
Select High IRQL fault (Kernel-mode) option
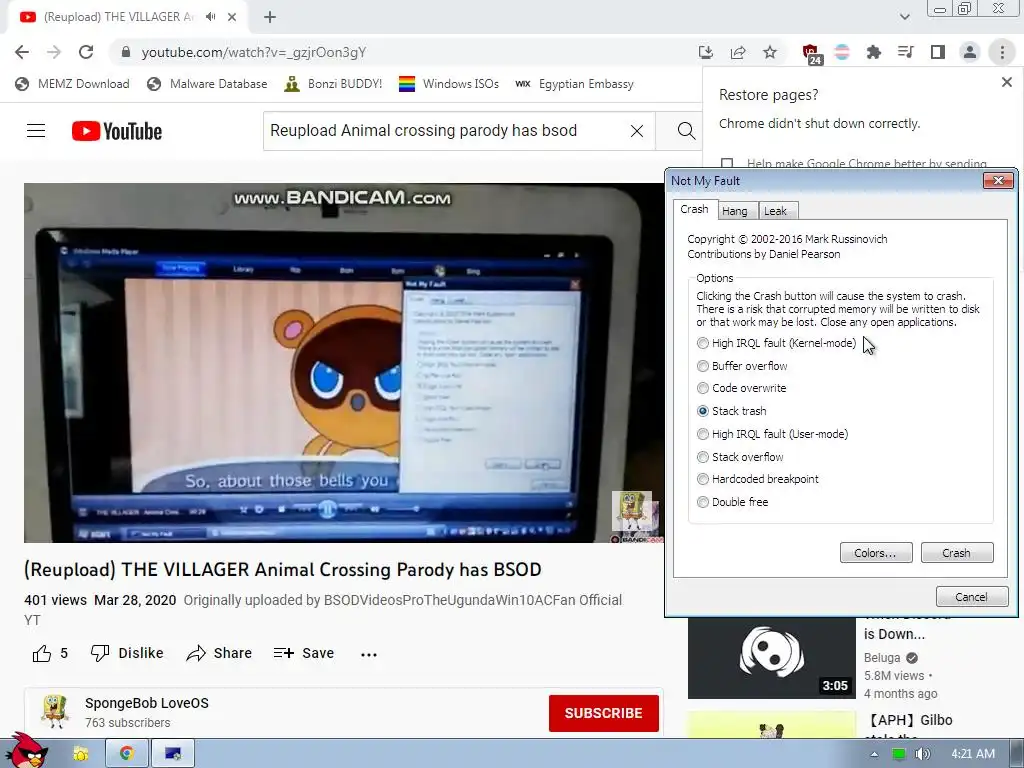777,343
